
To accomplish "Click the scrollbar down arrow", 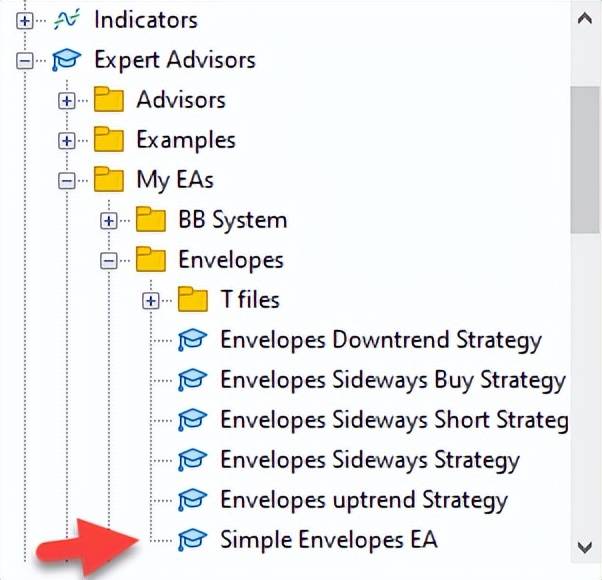I will coord(586,546).
